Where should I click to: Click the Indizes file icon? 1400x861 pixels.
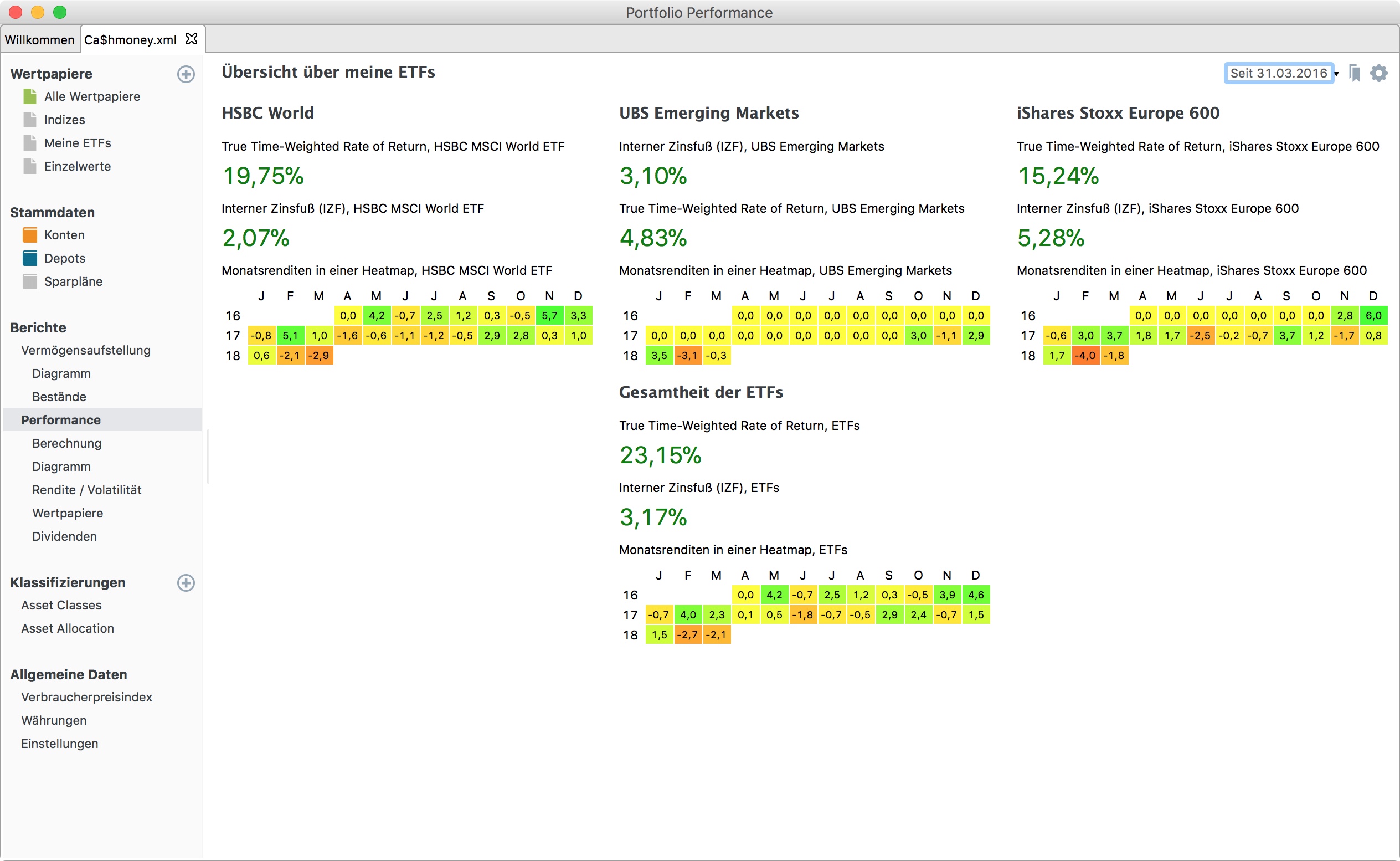click(x=29, y=120)
